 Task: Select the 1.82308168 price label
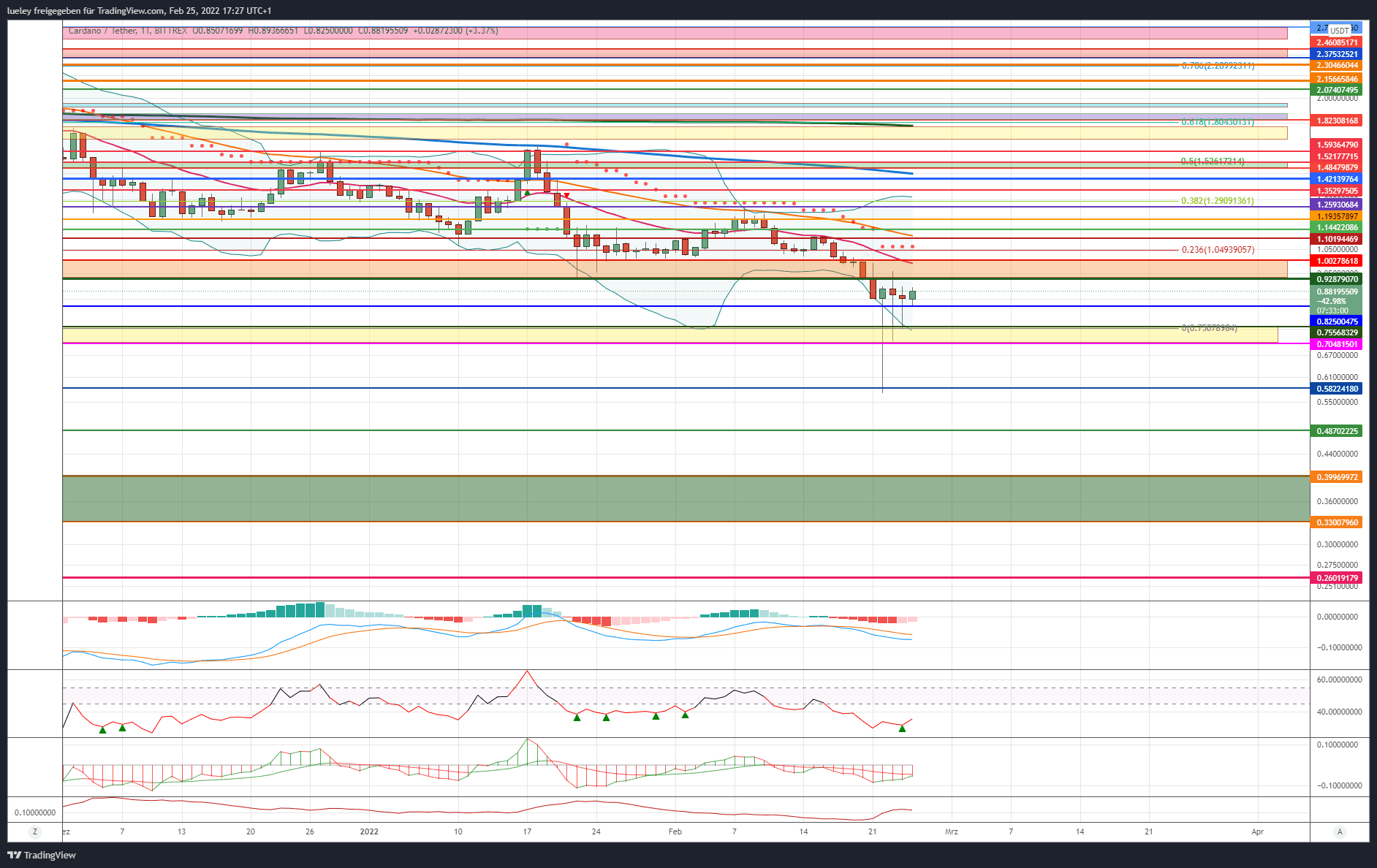click(1337, 121)
